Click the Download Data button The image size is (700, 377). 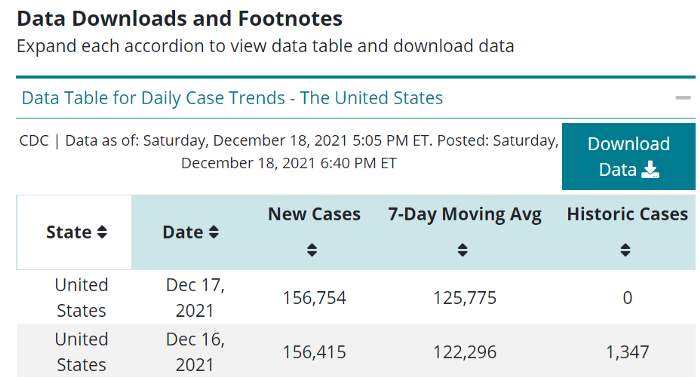point(629,157)
